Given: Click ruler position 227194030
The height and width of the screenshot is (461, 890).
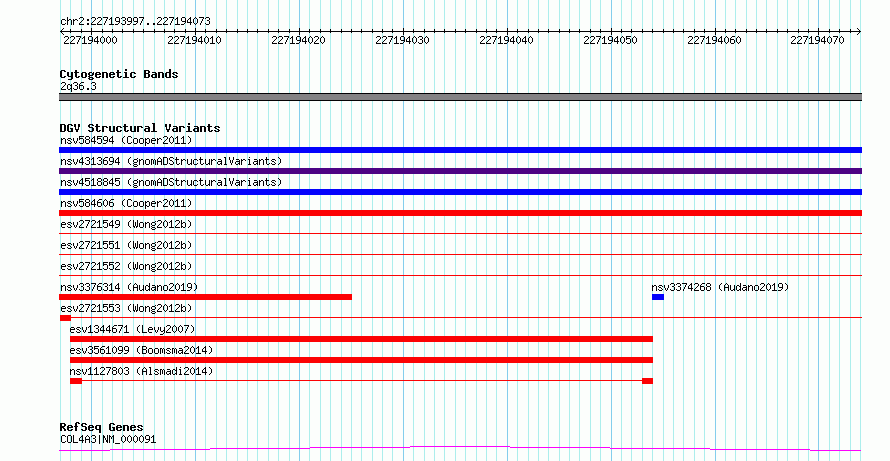Looking at the screenshot, I should click(402, 40).
